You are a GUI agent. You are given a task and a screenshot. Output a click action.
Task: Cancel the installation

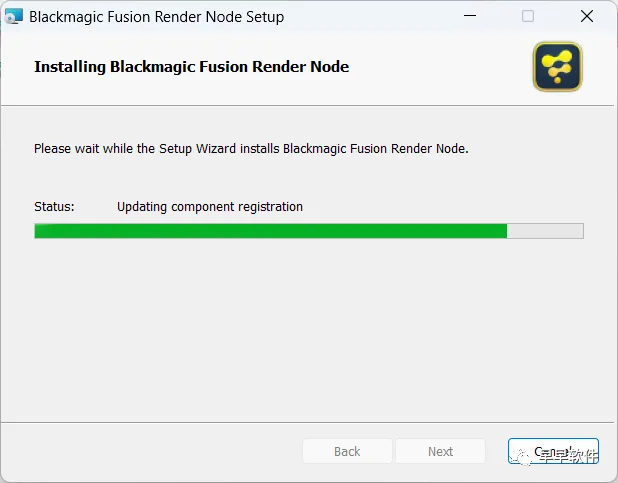pos(553,451)
